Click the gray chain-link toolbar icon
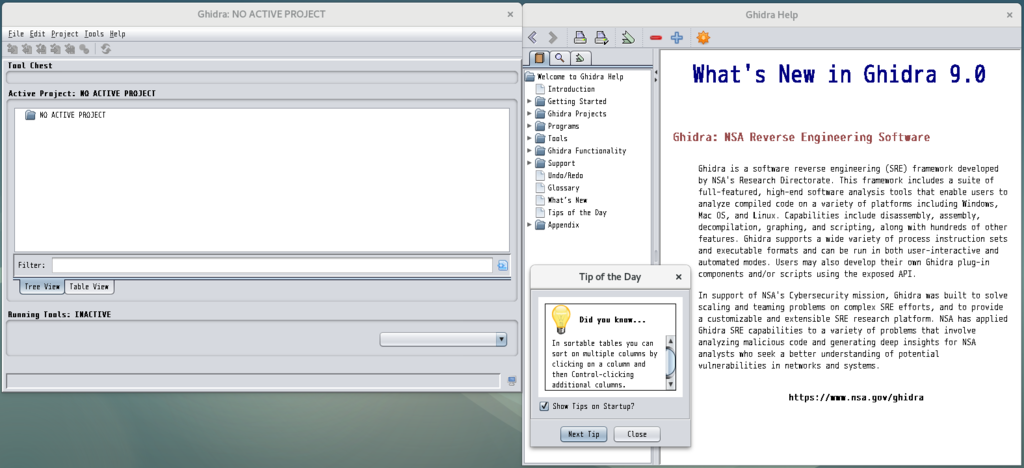The image size is (1024, 468). [x=84, y=49]
